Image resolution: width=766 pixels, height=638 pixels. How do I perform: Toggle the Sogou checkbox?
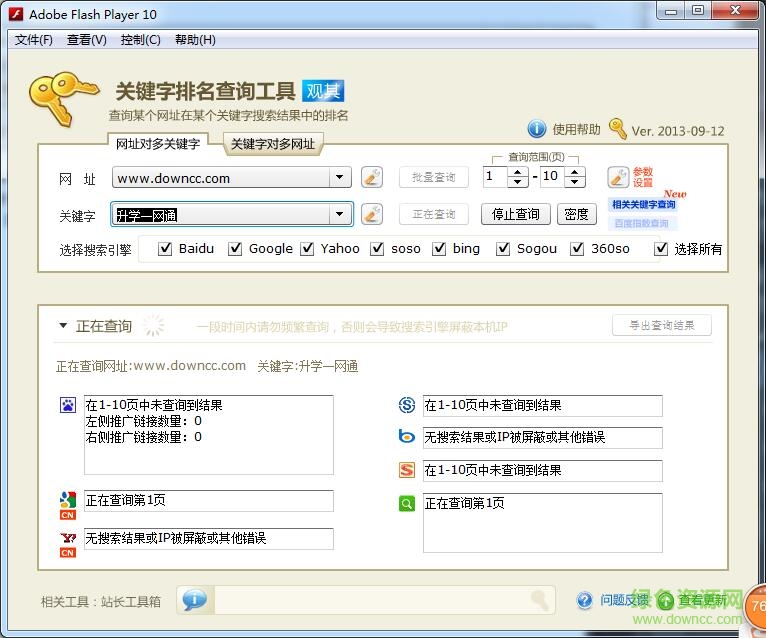[503, 249]
